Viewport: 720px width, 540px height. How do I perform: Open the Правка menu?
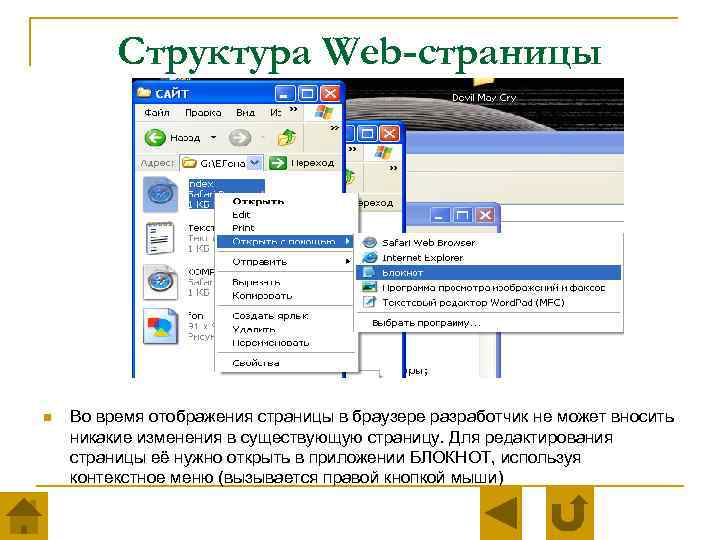click(x=203, y=112)
